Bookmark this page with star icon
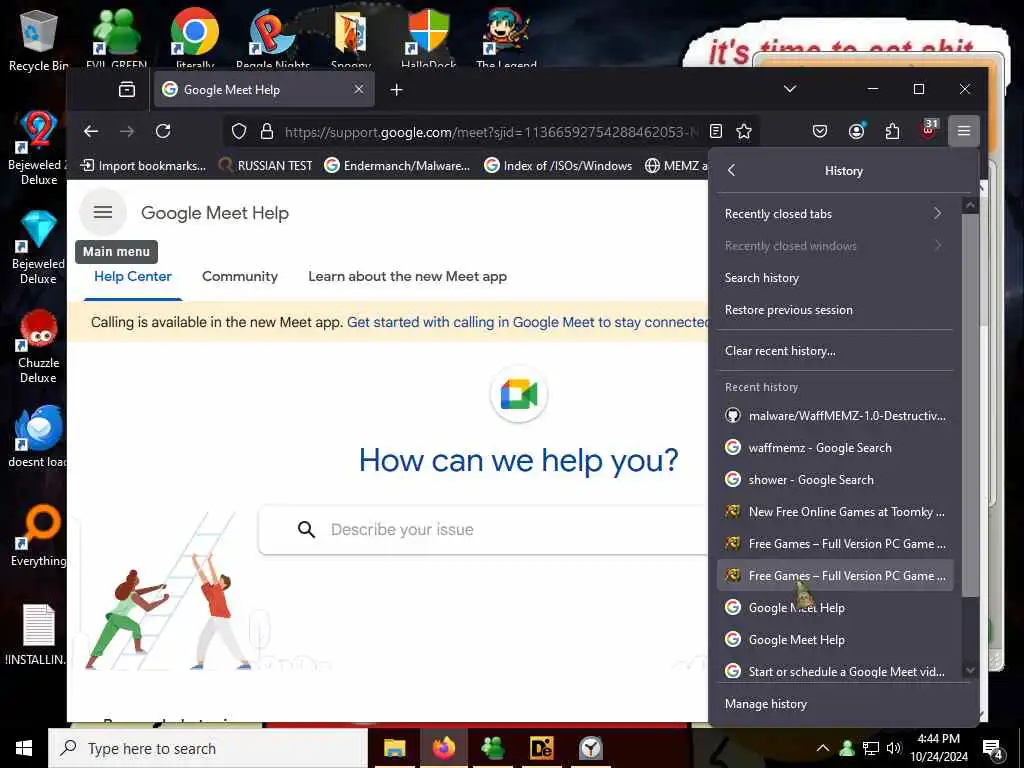1024x768 pixels. [744, 131]
